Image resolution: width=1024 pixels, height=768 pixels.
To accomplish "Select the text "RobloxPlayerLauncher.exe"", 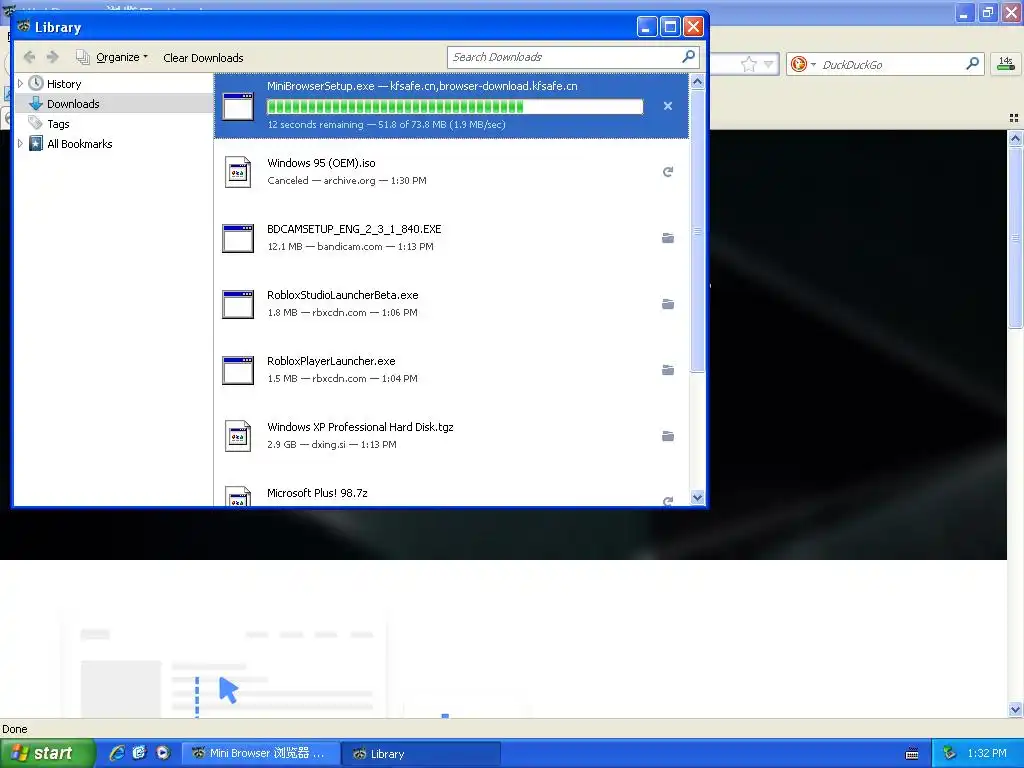I will [x=331, y=361].
